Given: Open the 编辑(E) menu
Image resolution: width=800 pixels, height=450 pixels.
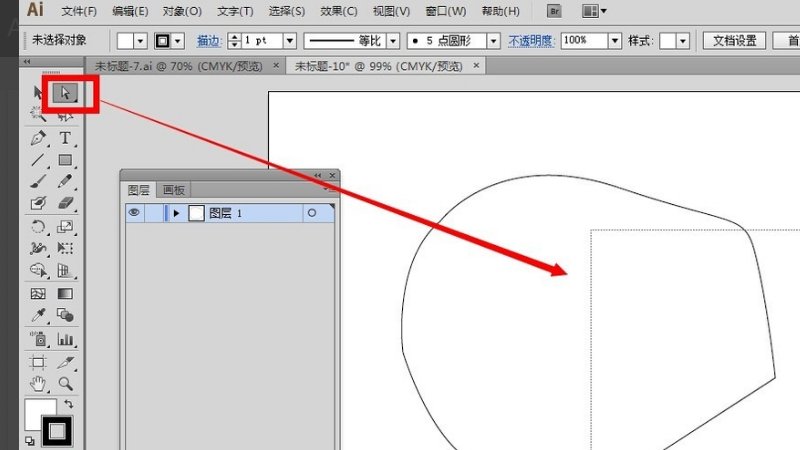Looking at the screenshot, I should [130, 11].
